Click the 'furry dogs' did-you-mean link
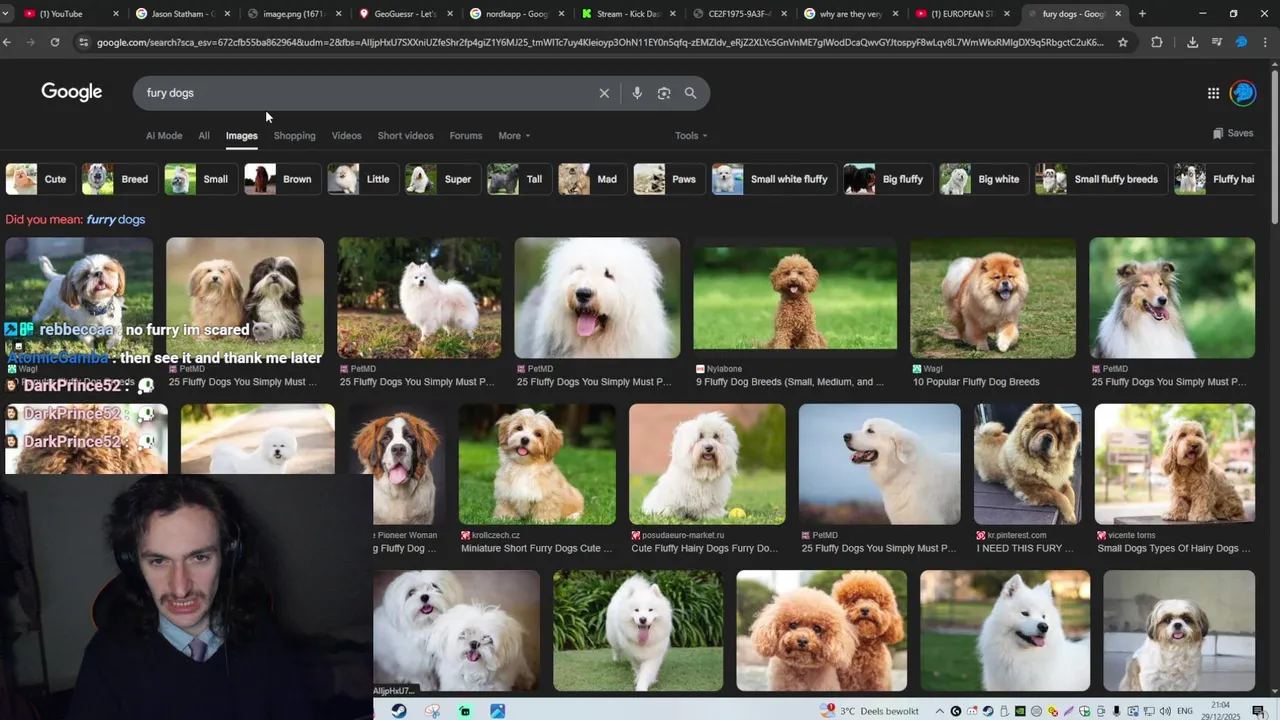The height and width of the screenshot is (720, 1280). click(x=115, y=219)
